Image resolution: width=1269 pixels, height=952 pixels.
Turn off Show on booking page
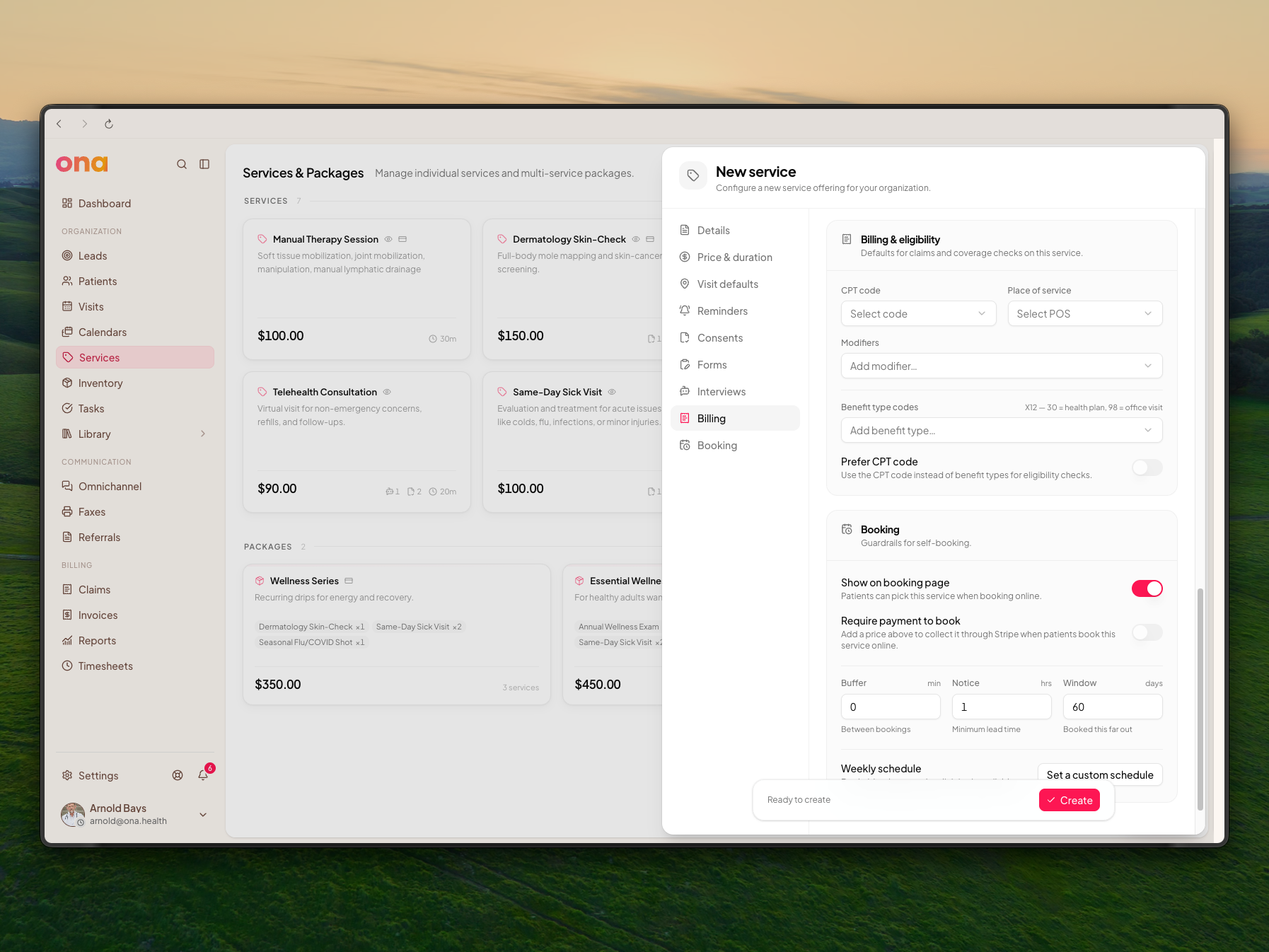[x=1147, y=588]
